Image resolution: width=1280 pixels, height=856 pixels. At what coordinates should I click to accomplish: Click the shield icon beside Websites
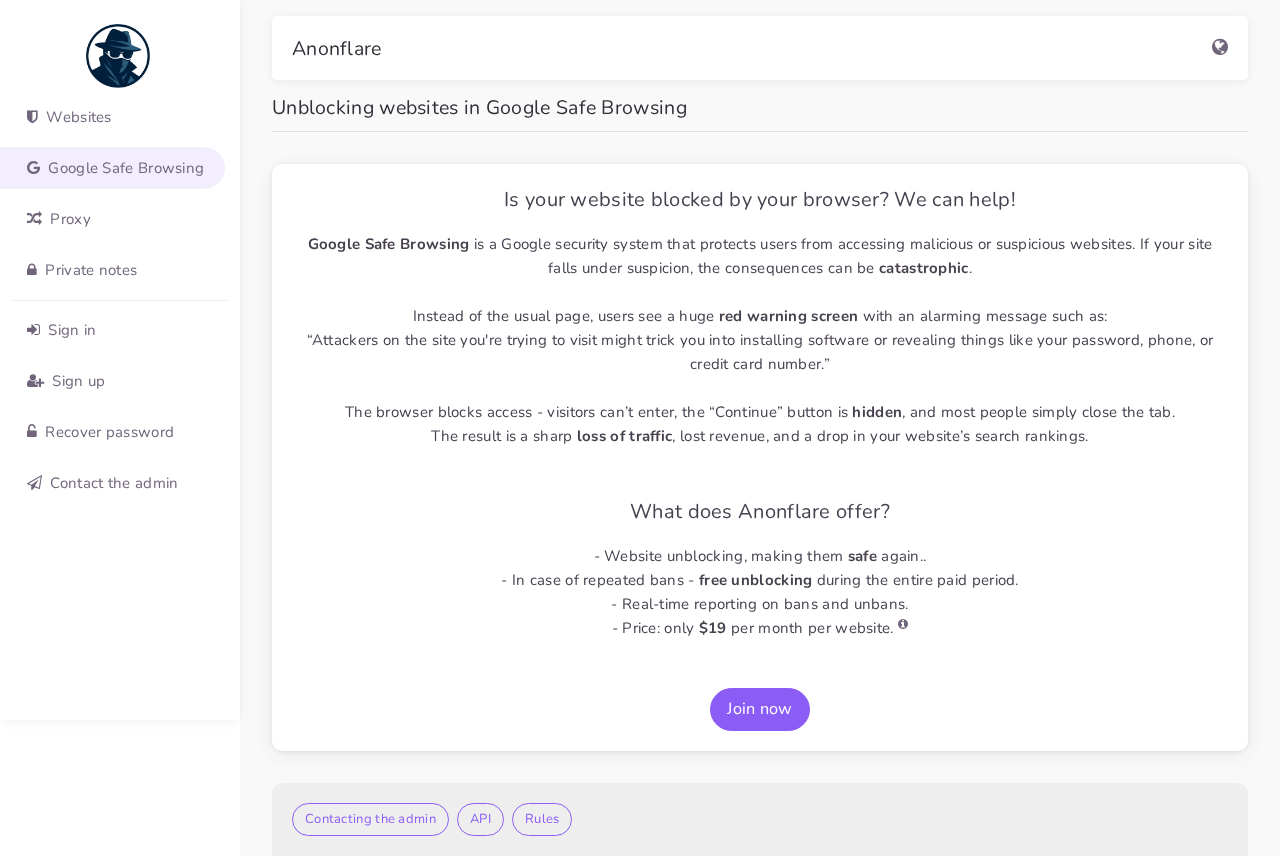[33, 117]
